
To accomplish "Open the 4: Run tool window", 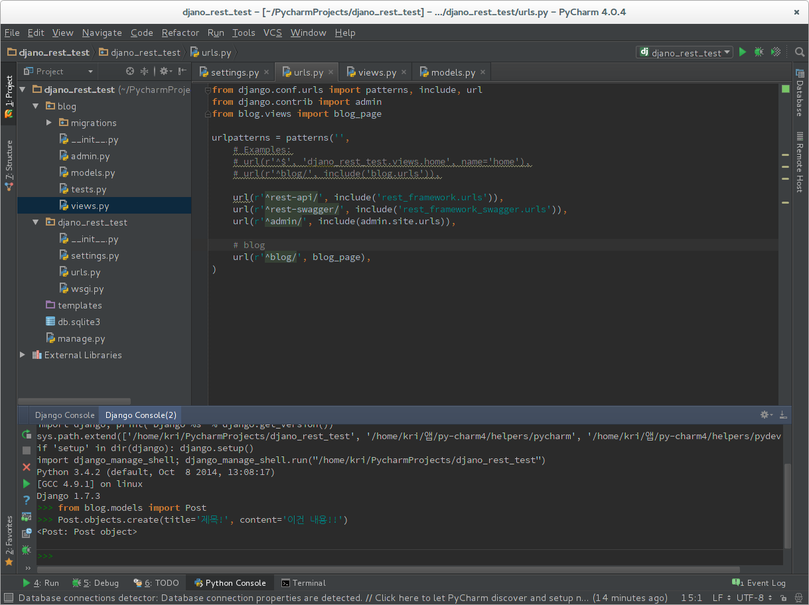I will (41, 583).
